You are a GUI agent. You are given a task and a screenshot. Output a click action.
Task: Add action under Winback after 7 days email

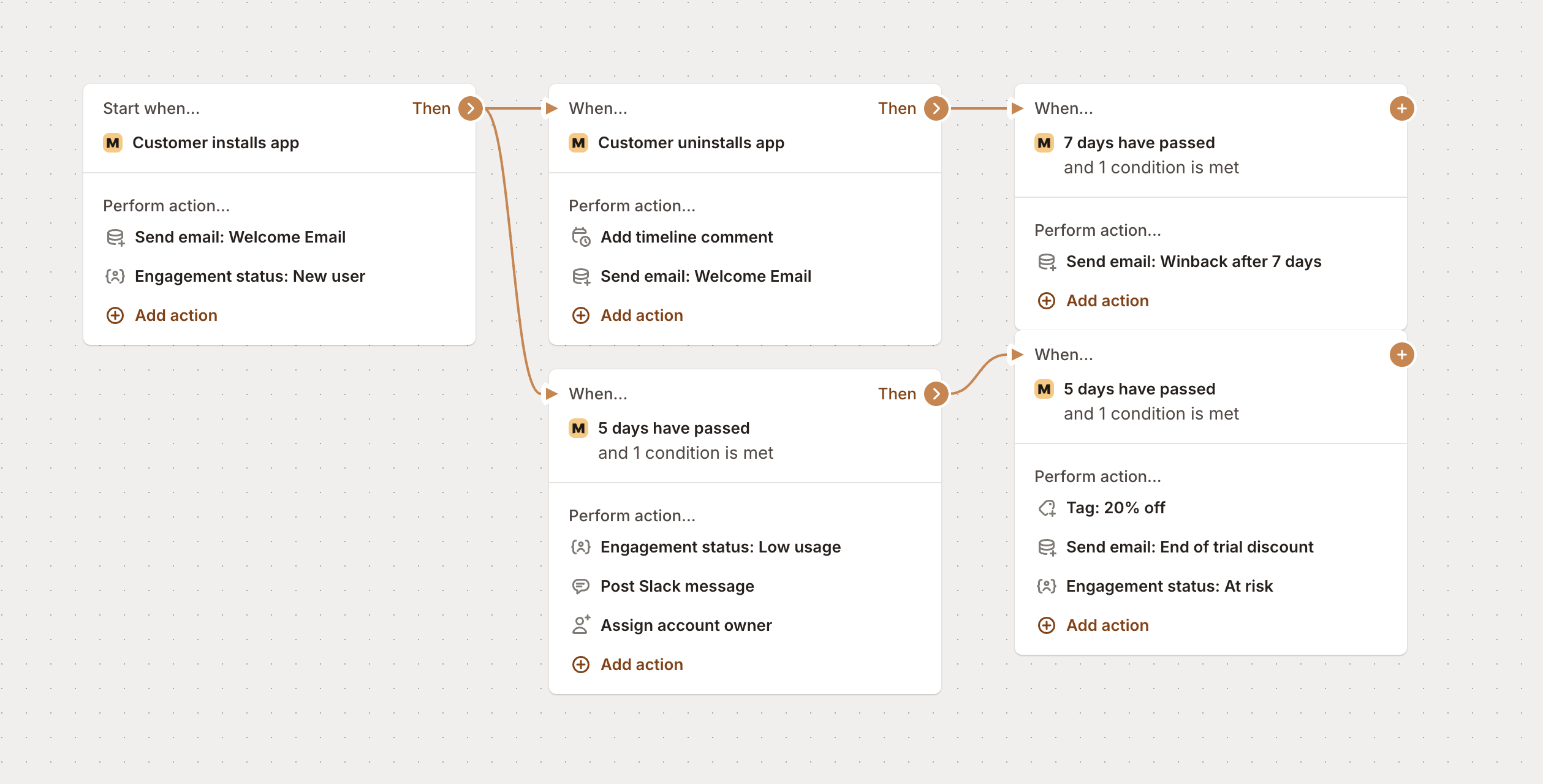[1107, 301]
